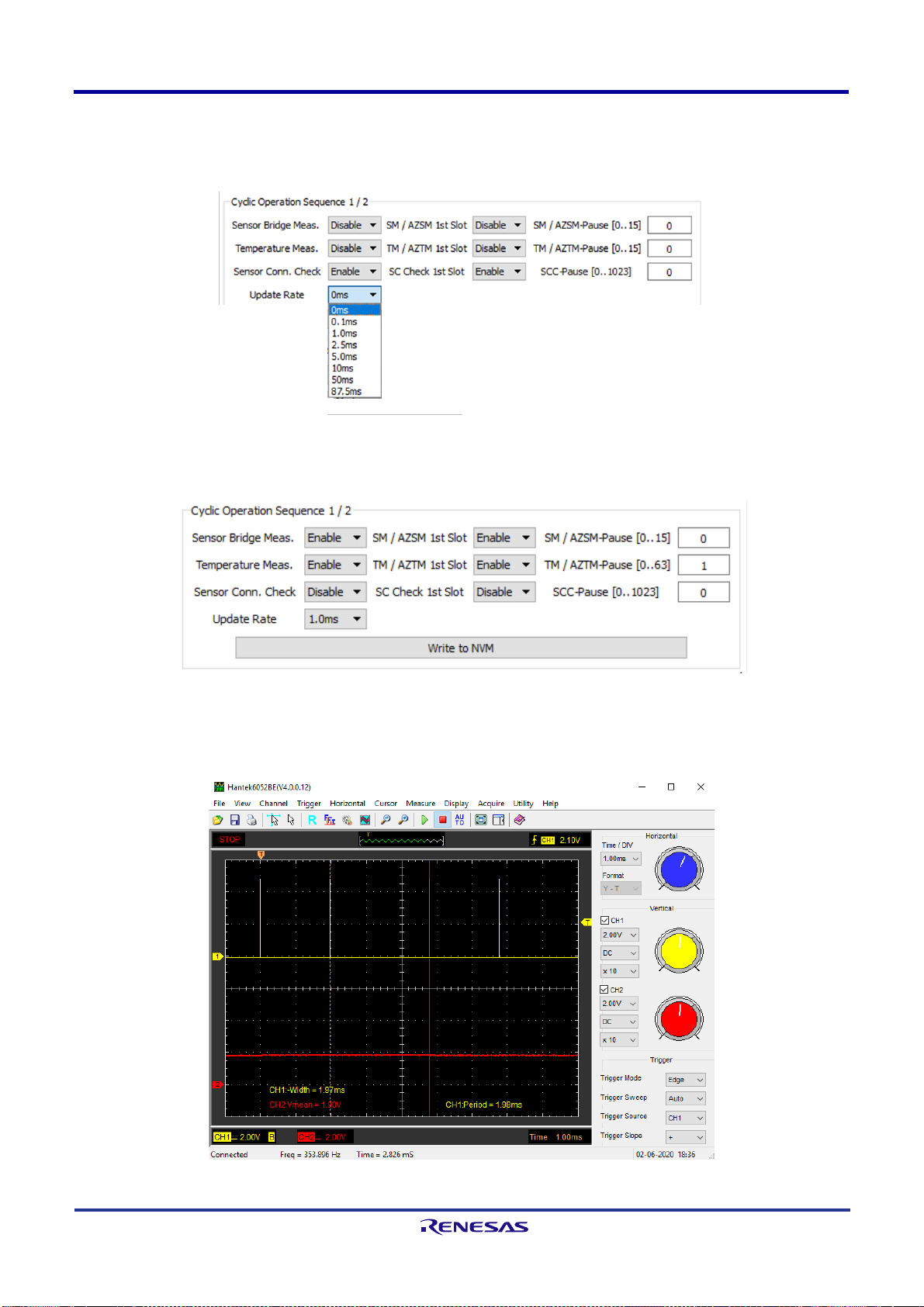Start acquisition with the green play icon
The height and width of the screenshot is (1307, 924).
coord(424,820)
